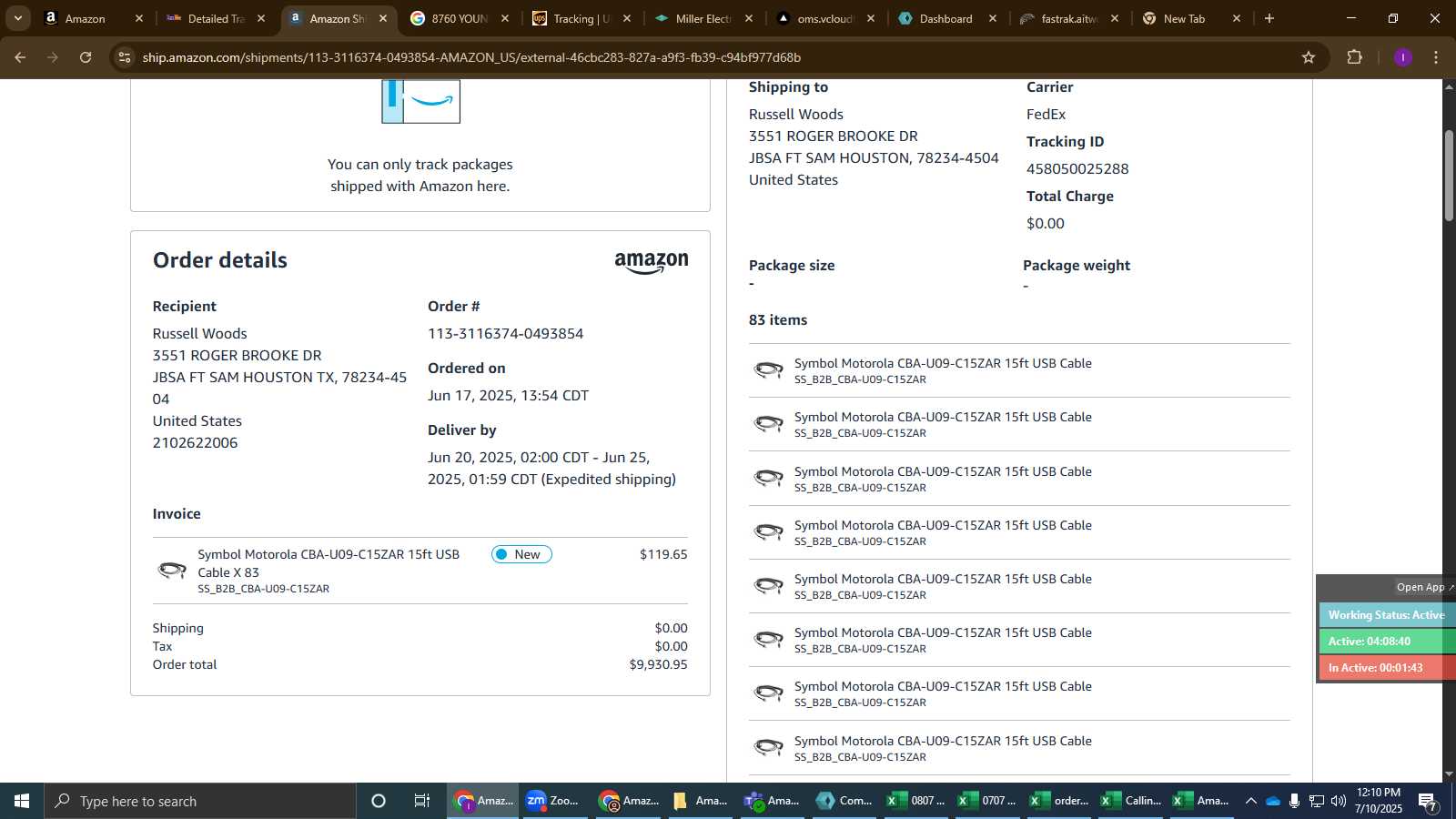This screenshot has height=819, width=1456.
Task: Select the tracking ID 458050025288
Action: pos(1077,169)
